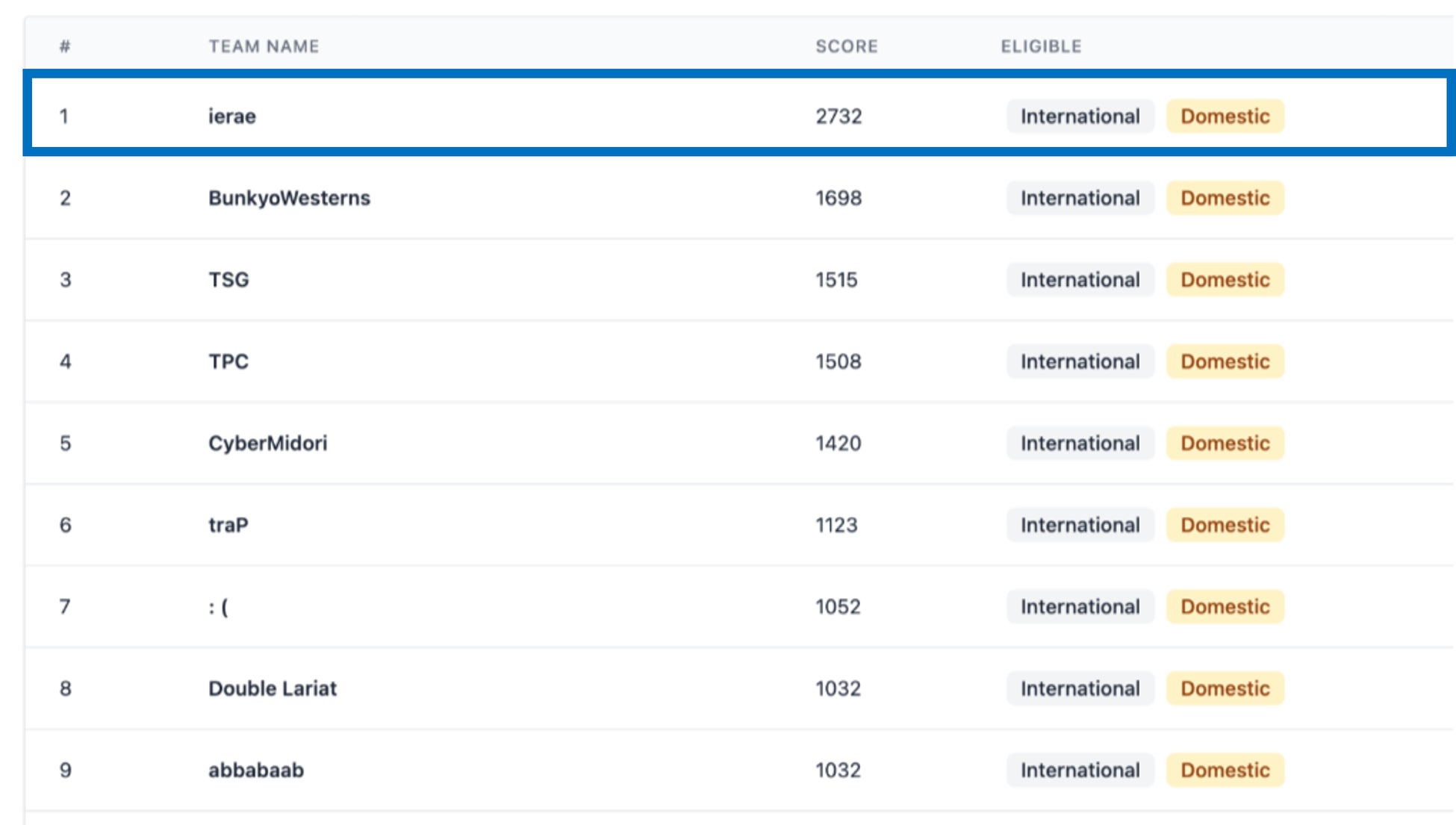Click team name BunkyoWesterns
1456x825 pixels.
click(289, 198)
